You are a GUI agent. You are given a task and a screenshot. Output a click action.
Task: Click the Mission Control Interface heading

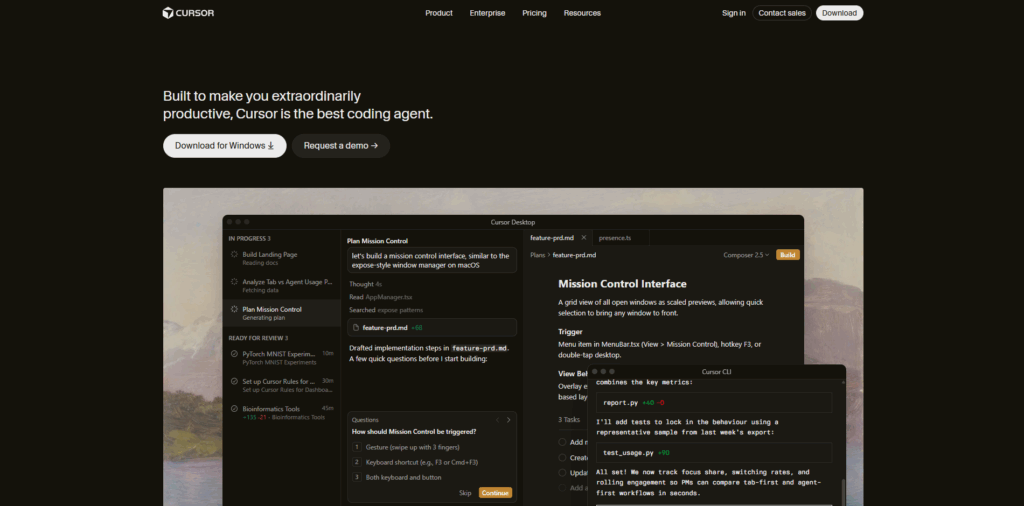coord(622,284)
